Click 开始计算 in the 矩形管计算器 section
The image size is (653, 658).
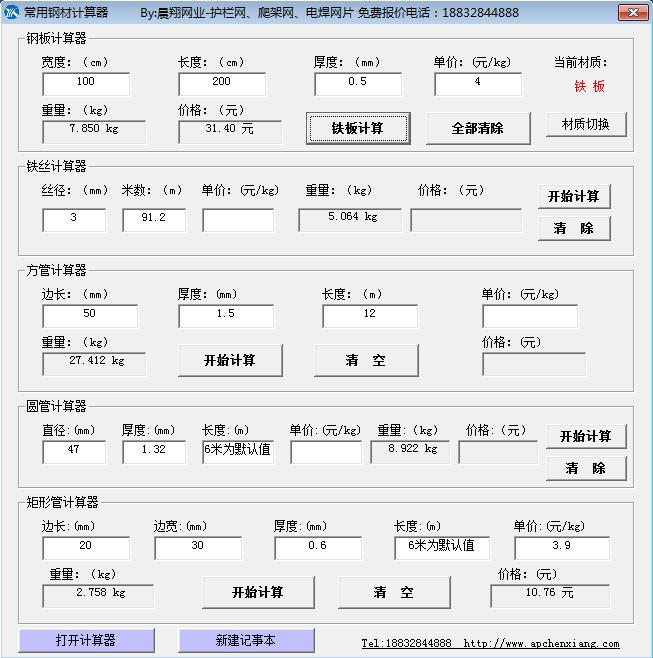coord(258,592)
